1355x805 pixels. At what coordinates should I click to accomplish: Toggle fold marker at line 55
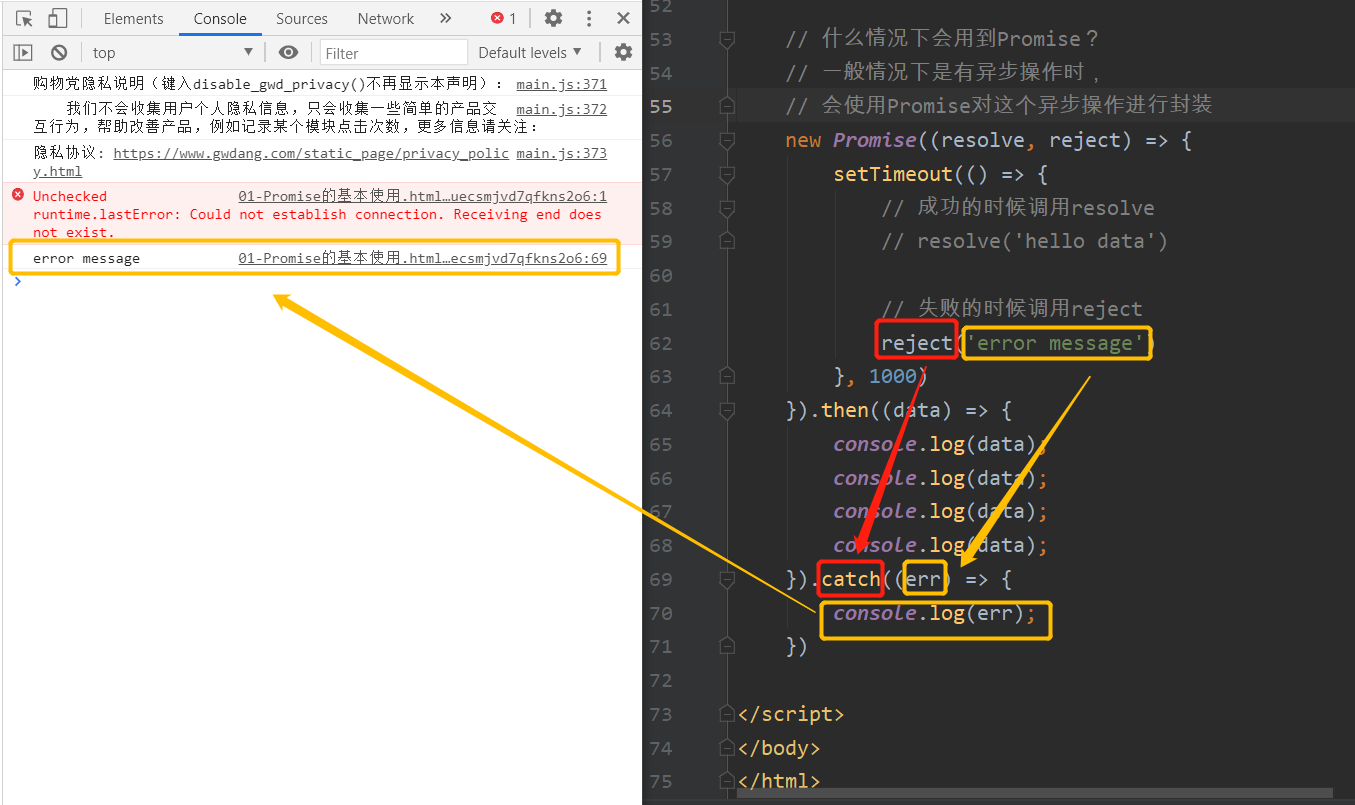point(727,106)
